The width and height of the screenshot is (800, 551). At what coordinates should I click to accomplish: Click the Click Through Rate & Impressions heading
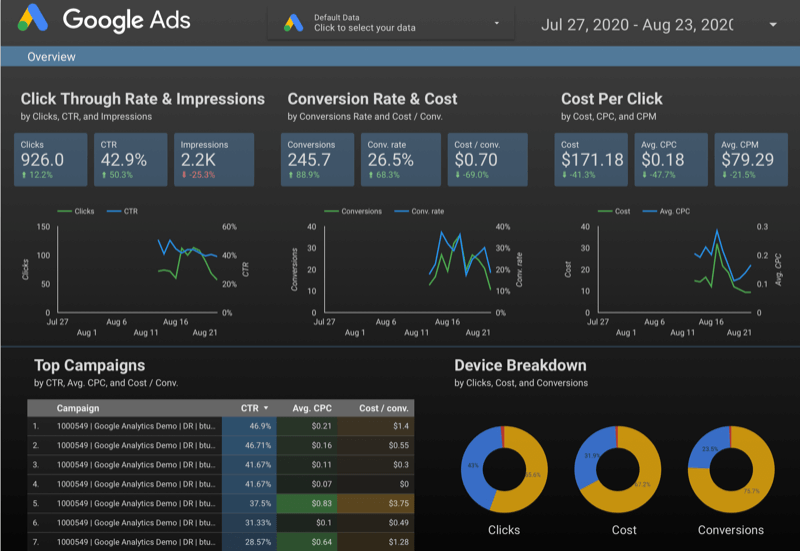(143, 99)
